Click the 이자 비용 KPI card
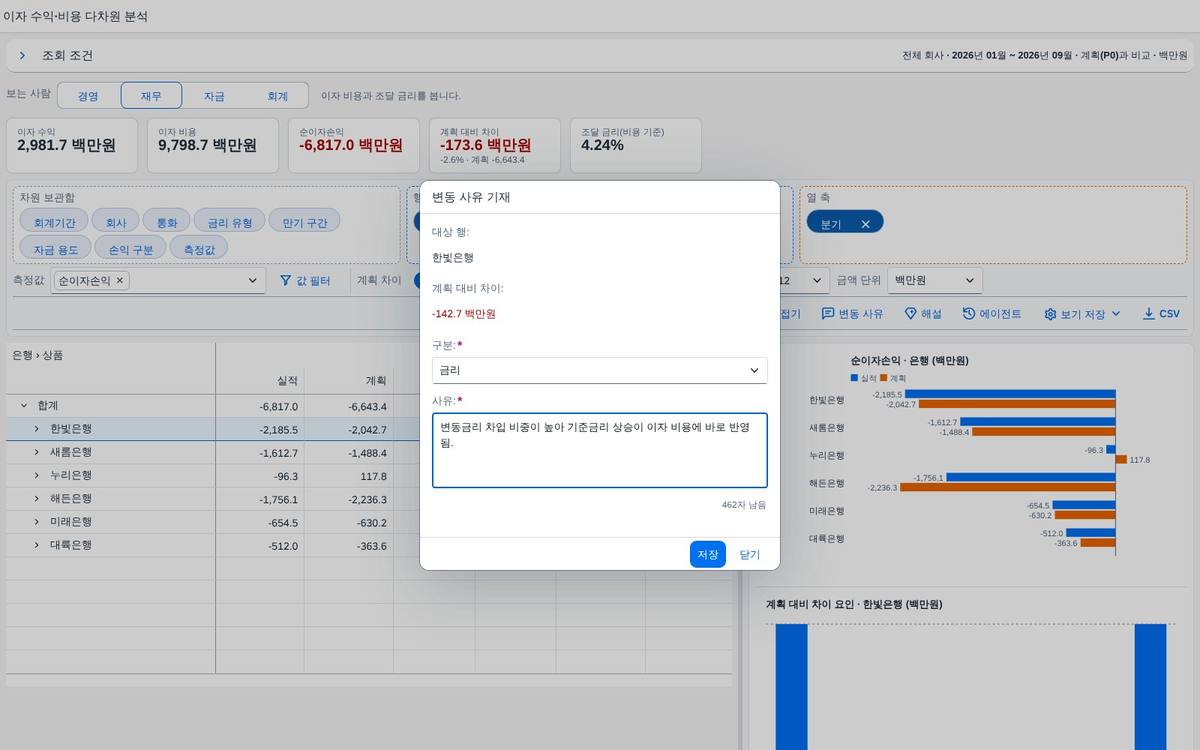This screenshot has height=750, width=1200. click(x=214, y=144)
